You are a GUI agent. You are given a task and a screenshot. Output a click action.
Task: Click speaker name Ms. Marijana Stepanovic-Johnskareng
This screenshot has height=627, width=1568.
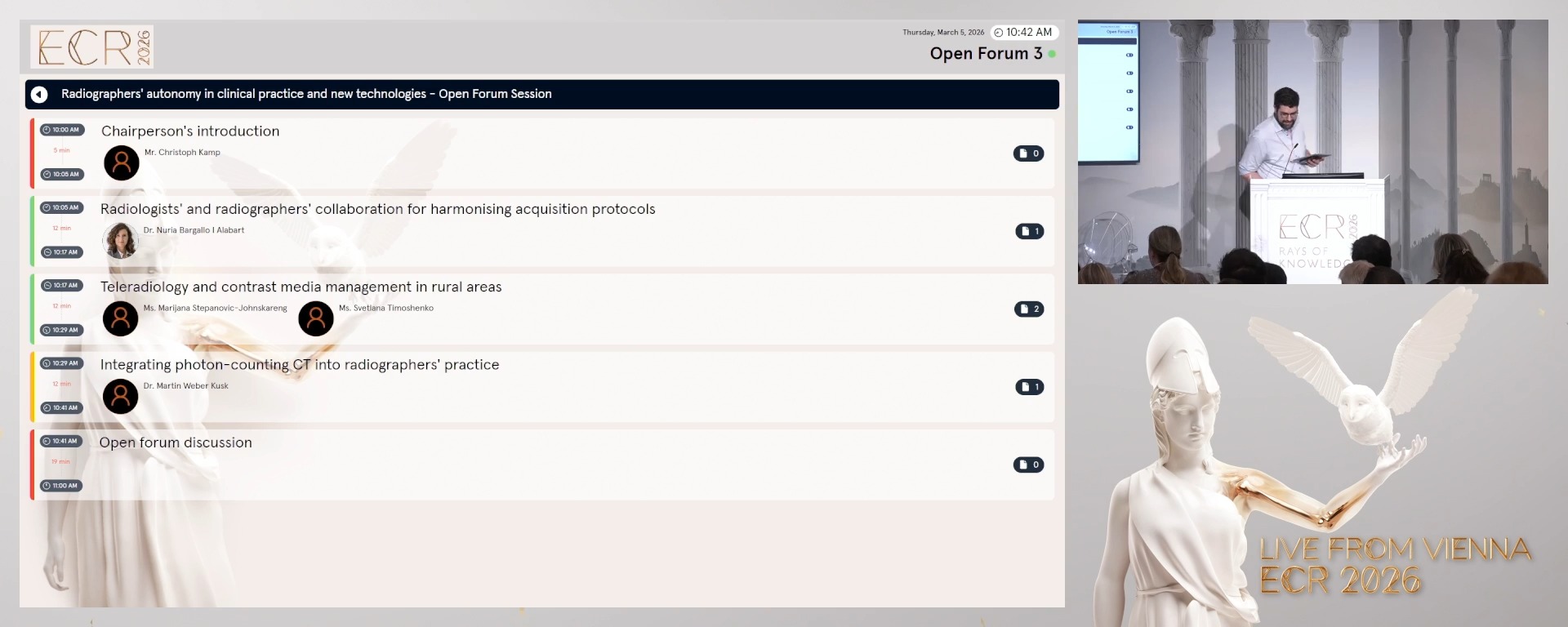[x=215, y=309]
